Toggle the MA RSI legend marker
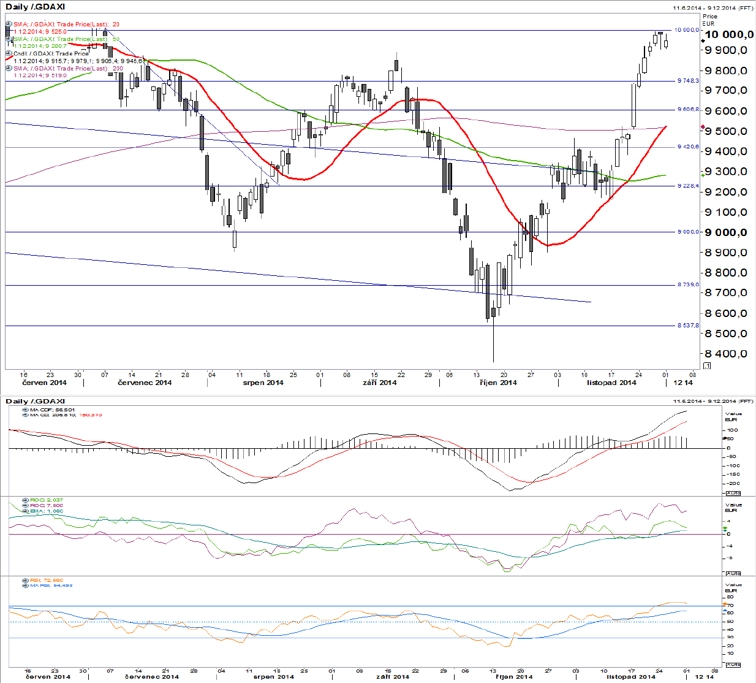Viewport: 756px width, 683px height. [x=26, y=586]
